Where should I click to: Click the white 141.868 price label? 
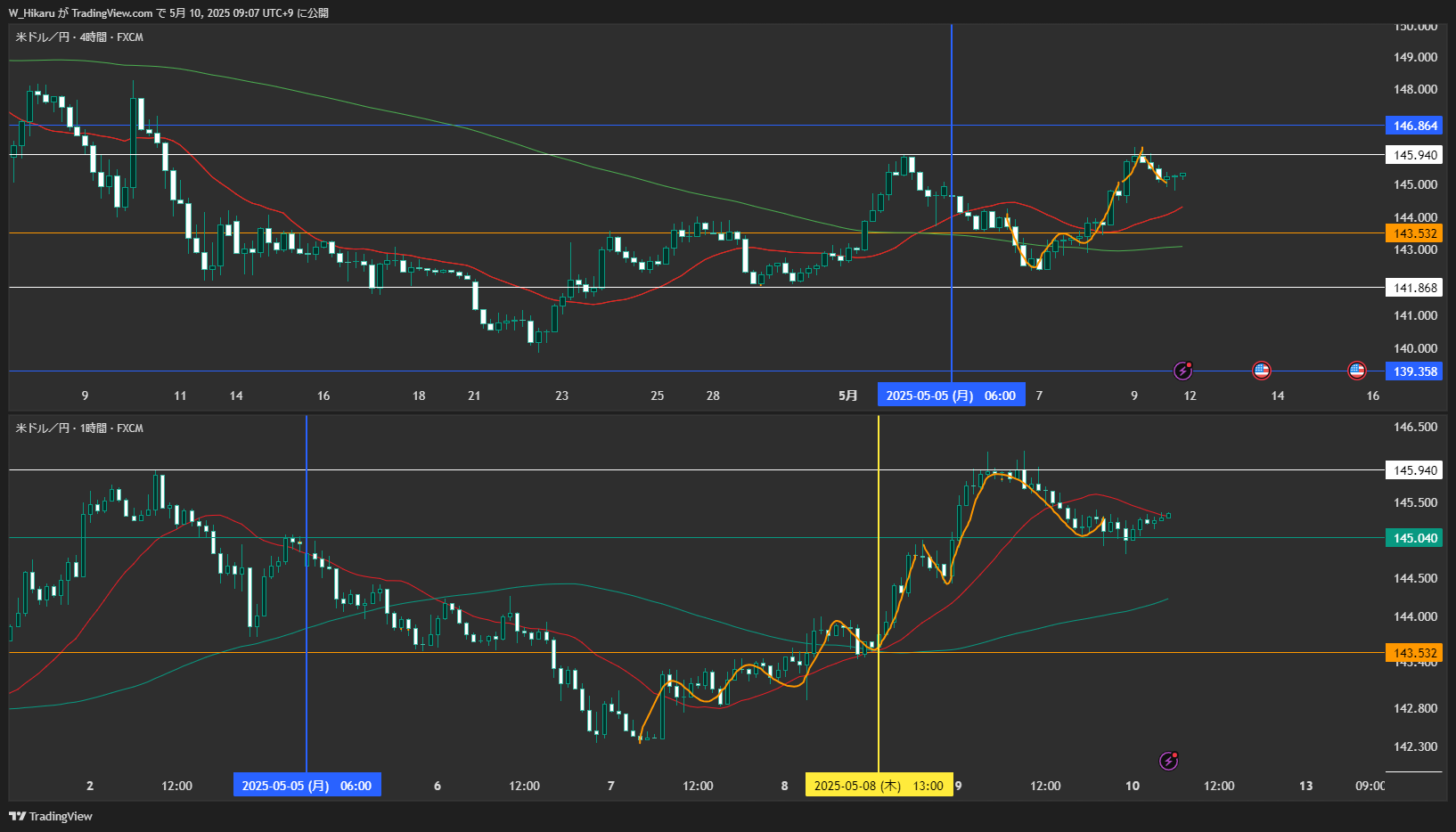point(1414,288)
